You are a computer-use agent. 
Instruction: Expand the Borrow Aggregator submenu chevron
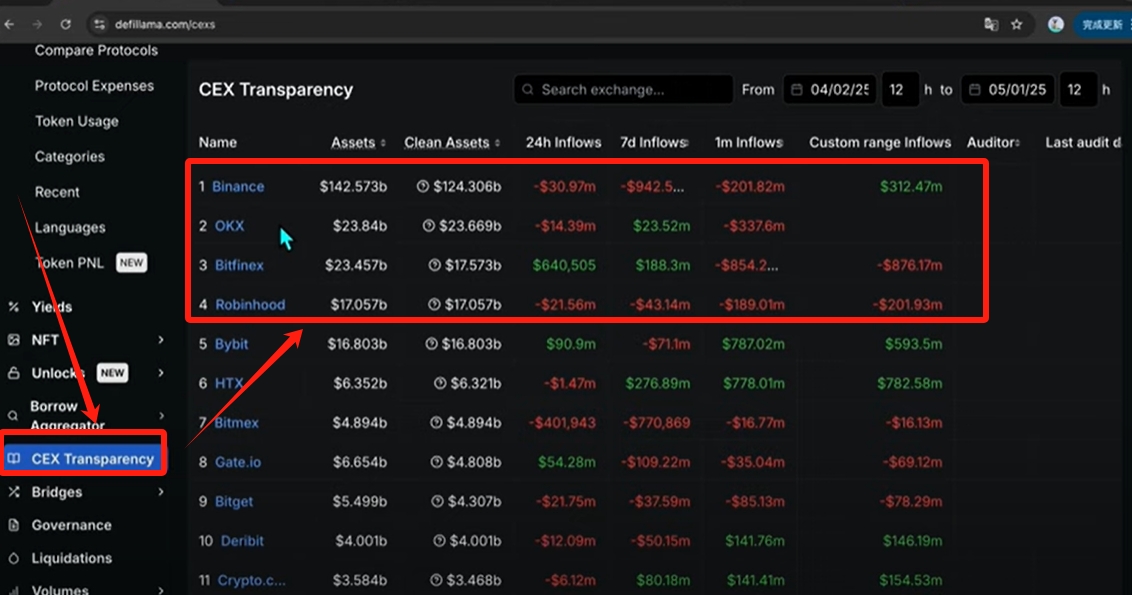click(x=161, y=415)
